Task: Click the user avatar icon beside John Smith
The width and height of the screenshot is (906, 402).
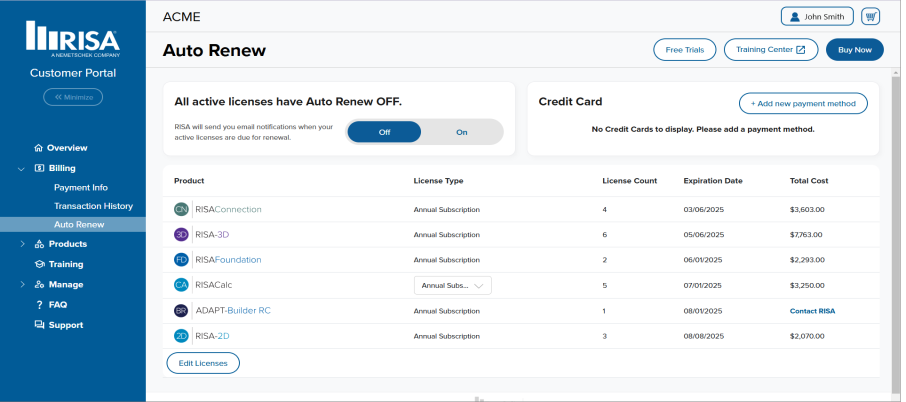Action: pyautogui.click(x=795, y=17)
